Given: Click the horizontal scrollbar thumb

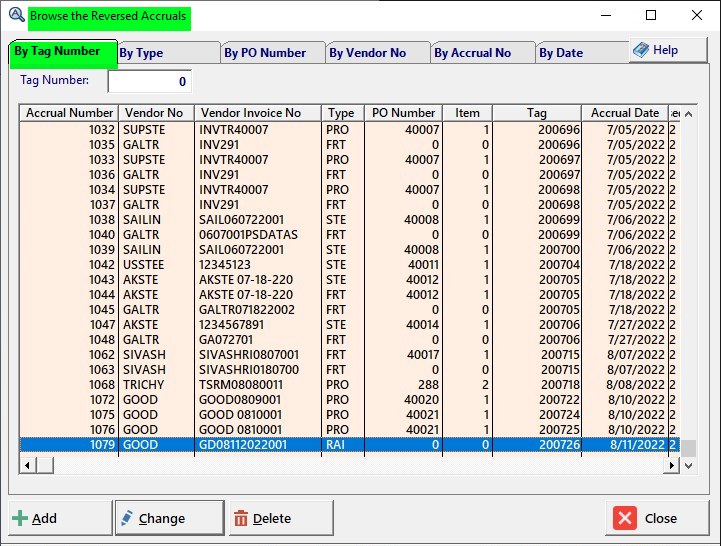Looking at the screenshot, I should click(45, 466).
